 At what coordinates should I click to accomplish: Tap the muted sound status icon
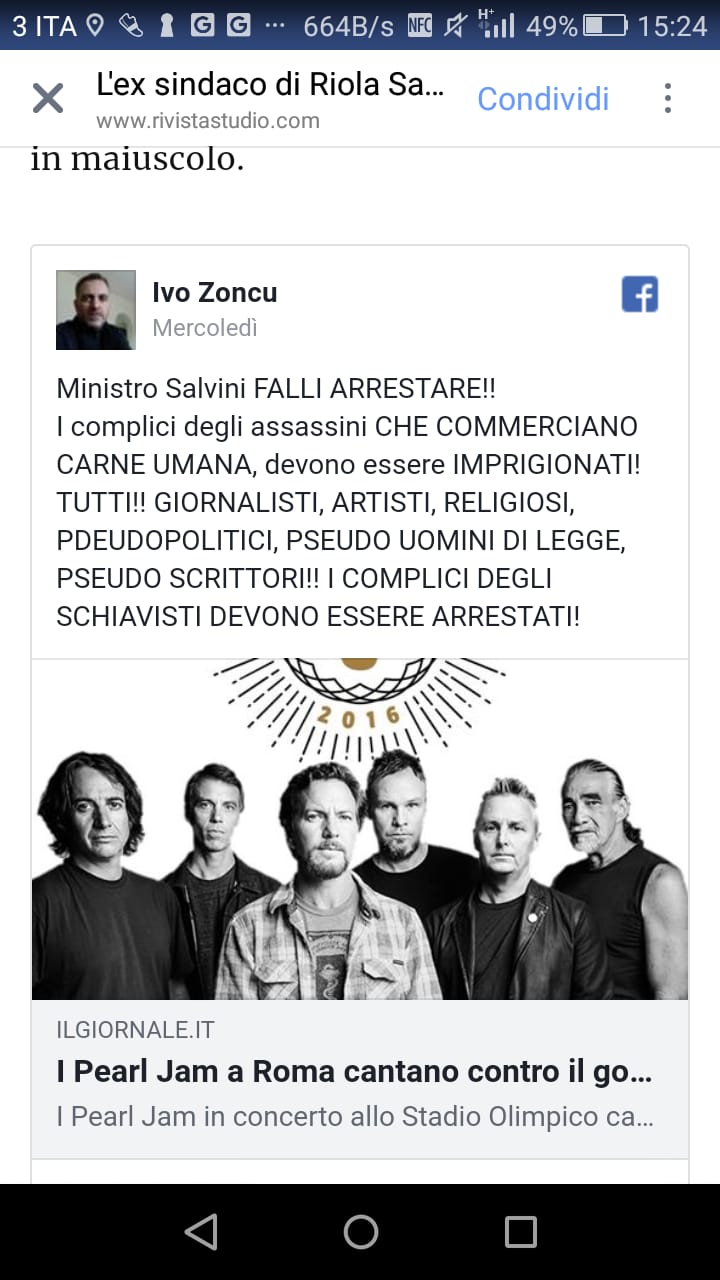(455, 26)
